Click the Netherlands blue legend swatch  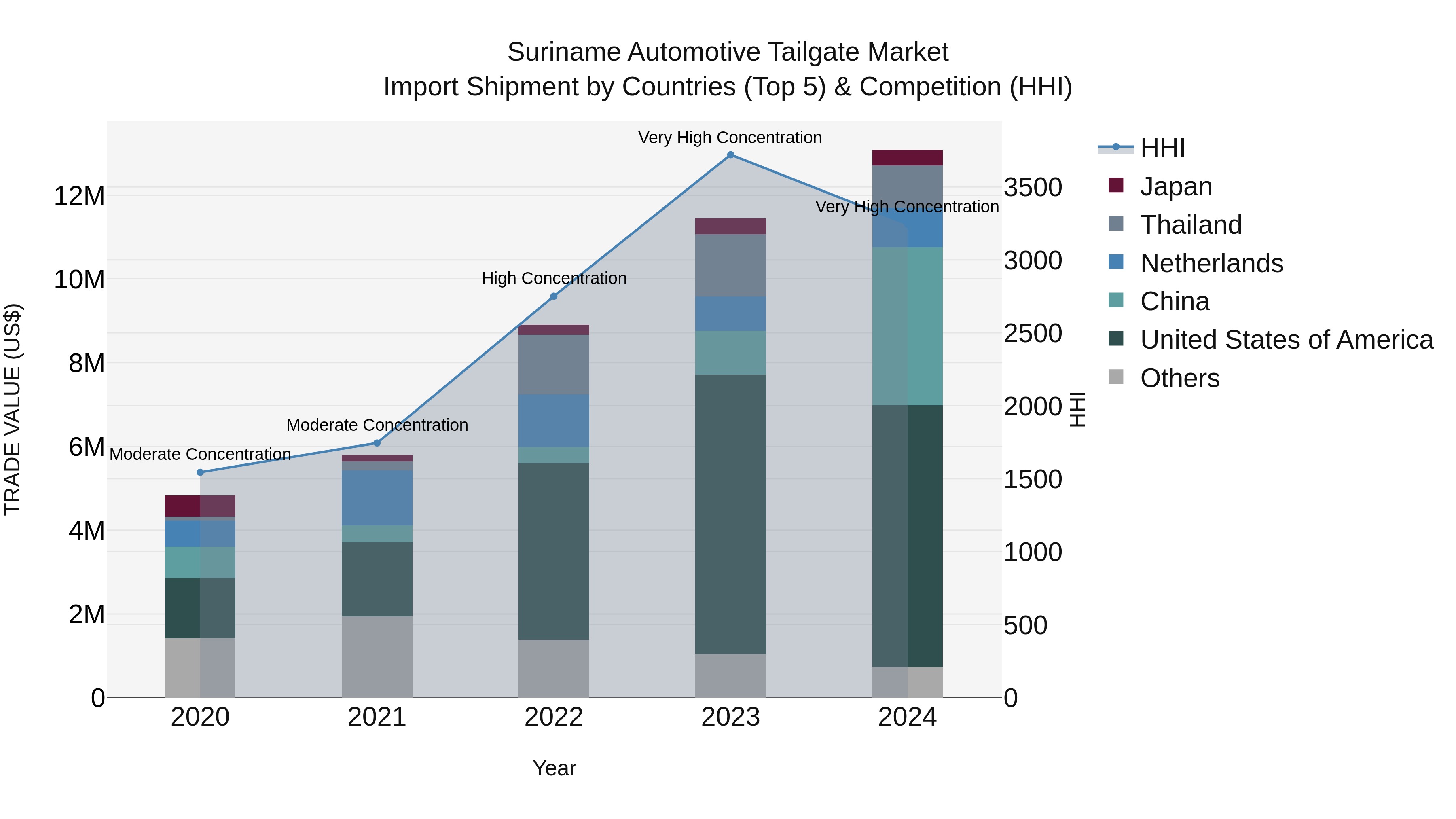click(1116, 262)
